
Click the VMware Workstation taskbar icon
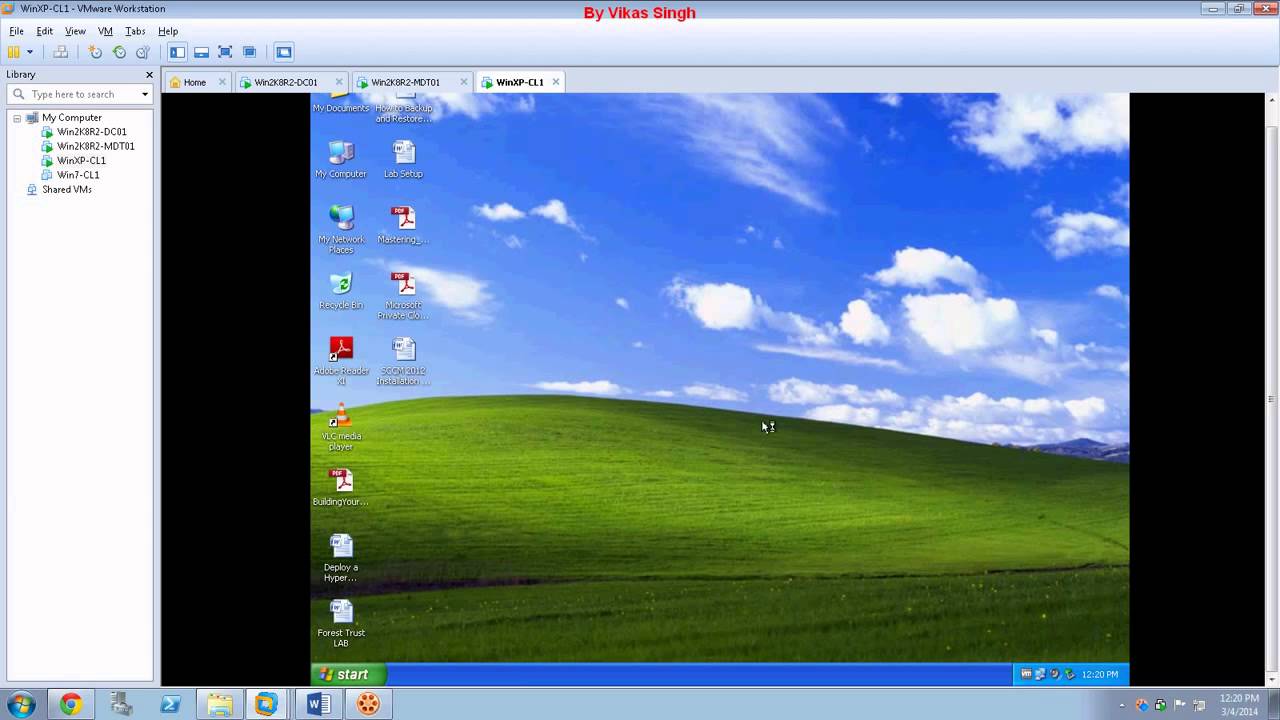(266, 704)
